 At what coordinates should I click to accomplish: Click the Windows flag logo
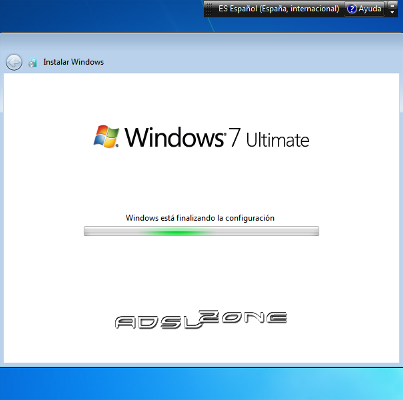coord(106,136)
